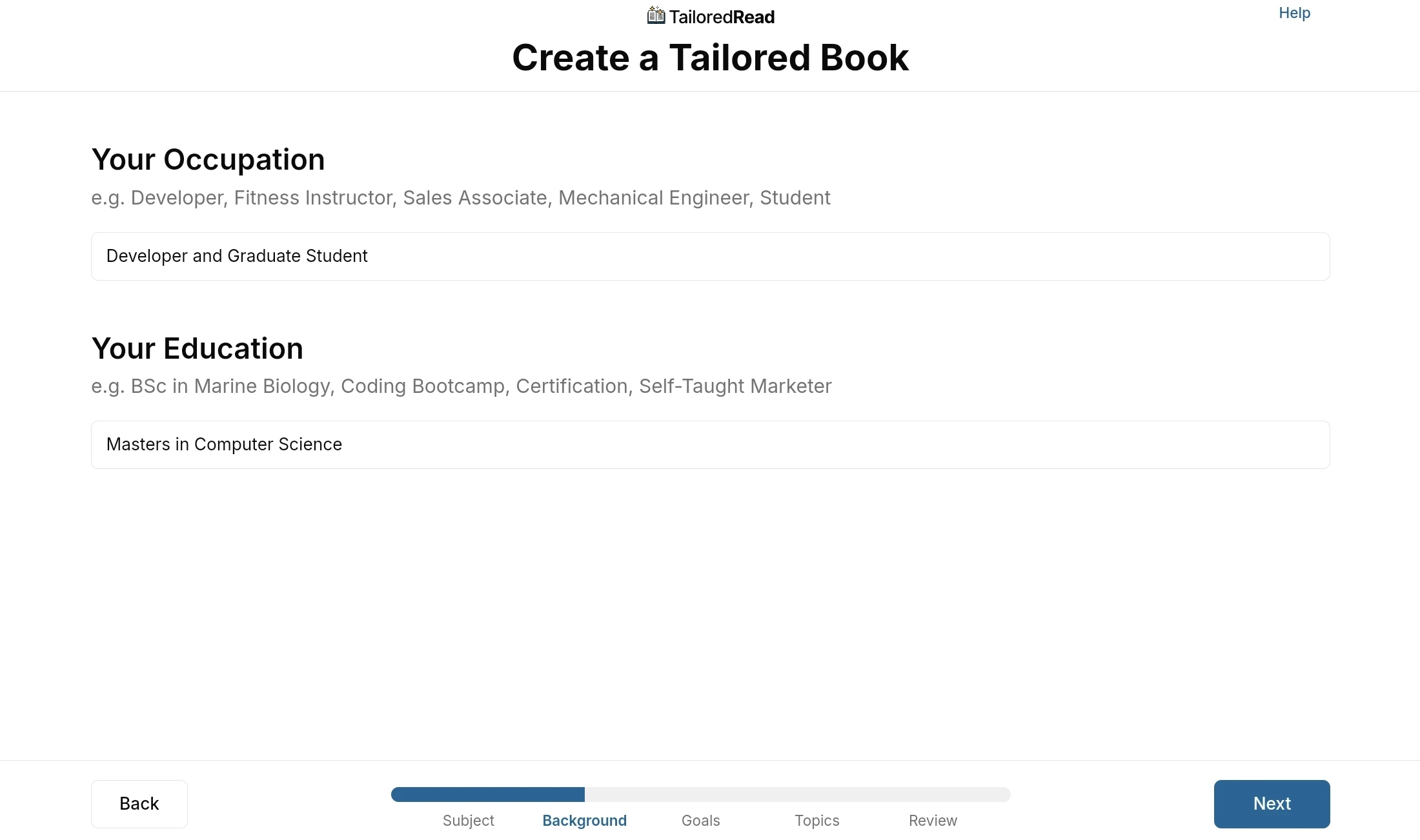Click the occupation examples hint text

460,197
